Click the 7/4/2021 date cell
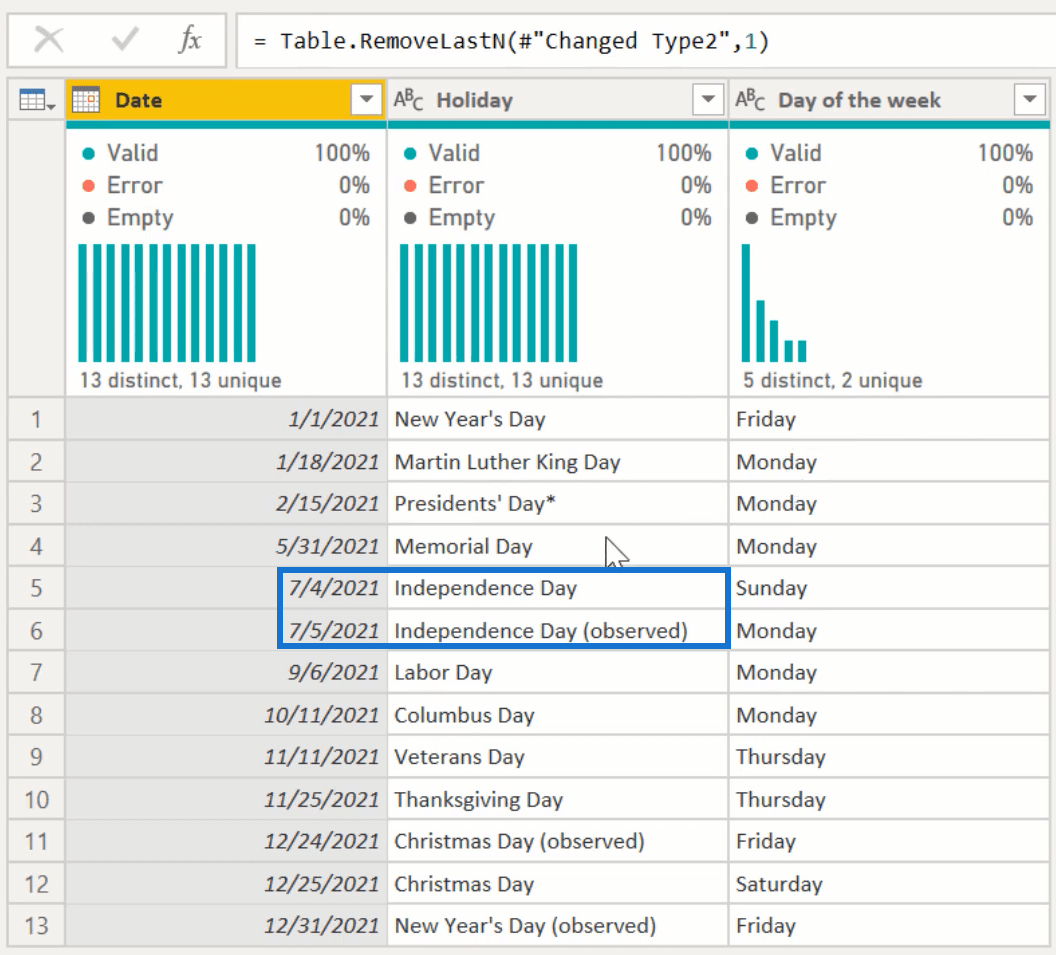The height and width of the screenshot is (955, 1056). click(226, 588)
